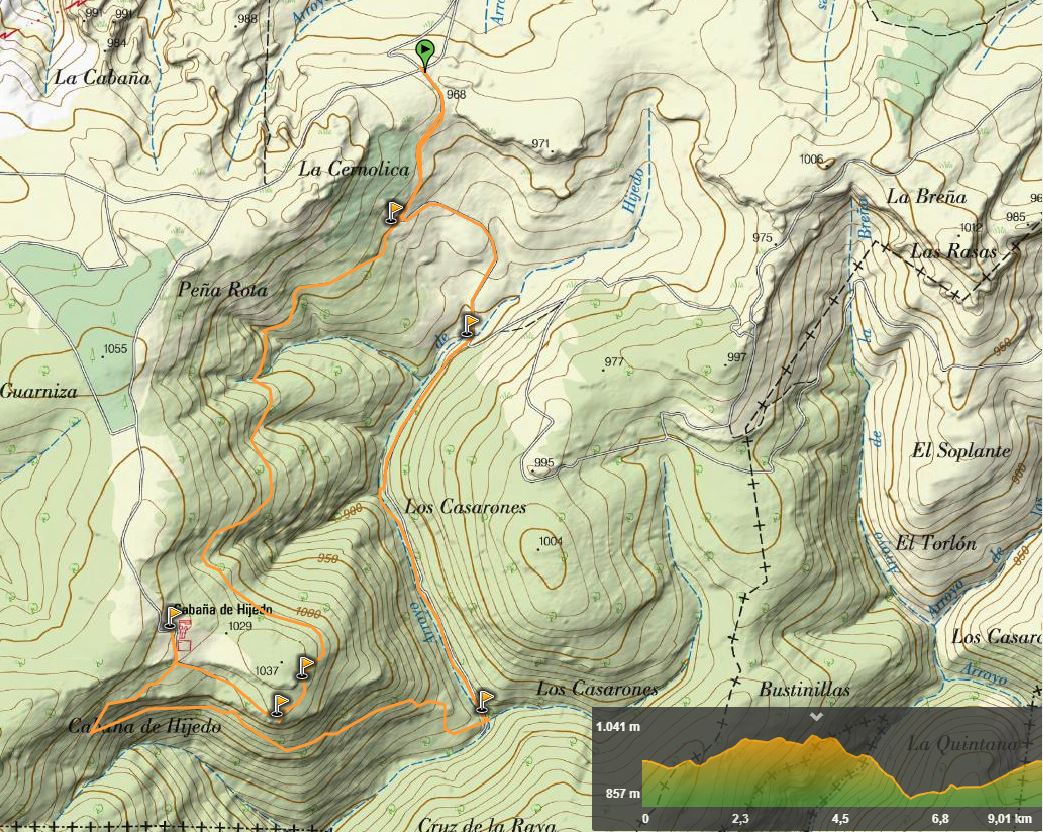Click the Peña Rota place label
The image size is (1043, 832).
[223, 291]
